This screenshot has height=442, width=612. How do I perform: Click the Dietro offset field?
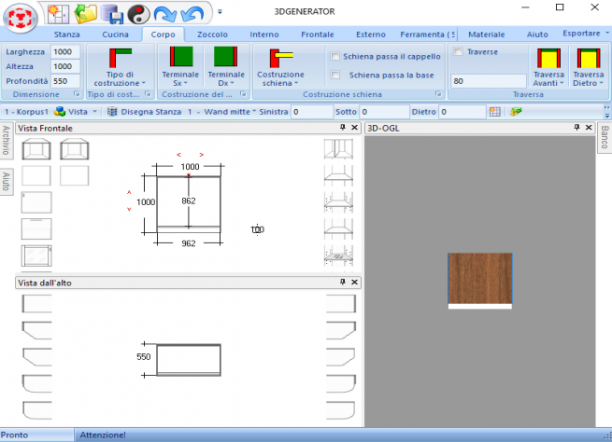coord(462,112)
